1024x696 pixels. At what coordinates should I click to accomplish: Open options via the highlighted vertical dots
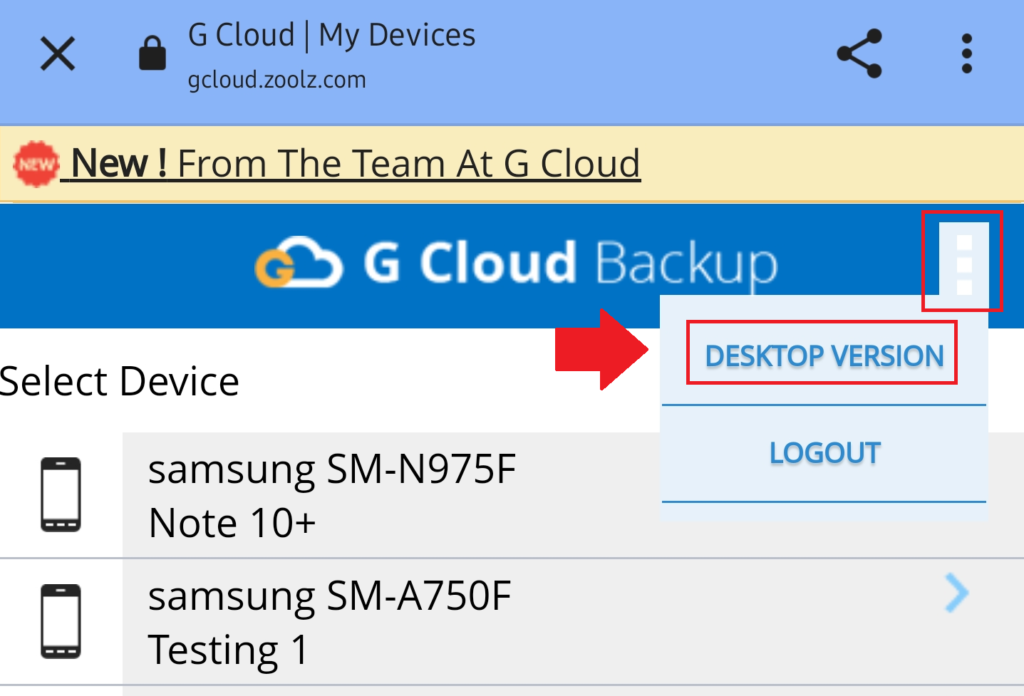962,263
